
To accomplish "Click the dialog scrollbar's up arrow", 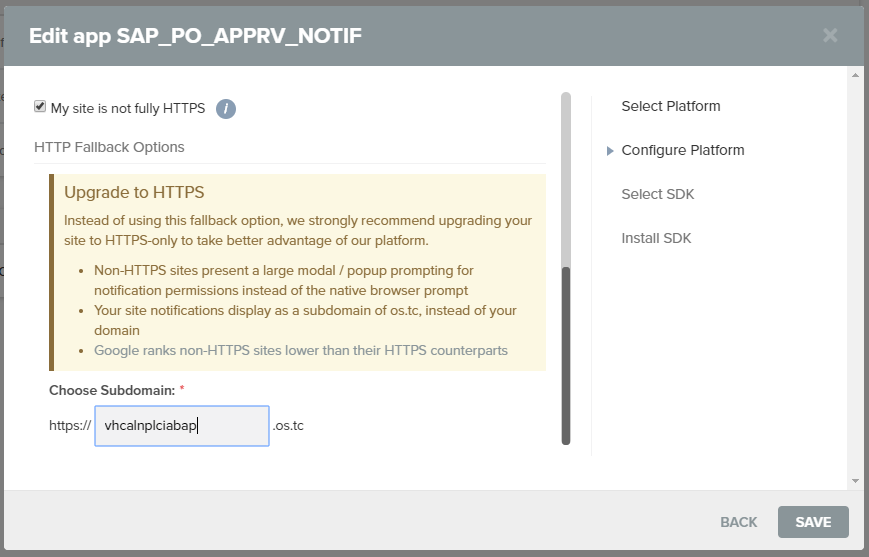I will [x=854, y=75].
